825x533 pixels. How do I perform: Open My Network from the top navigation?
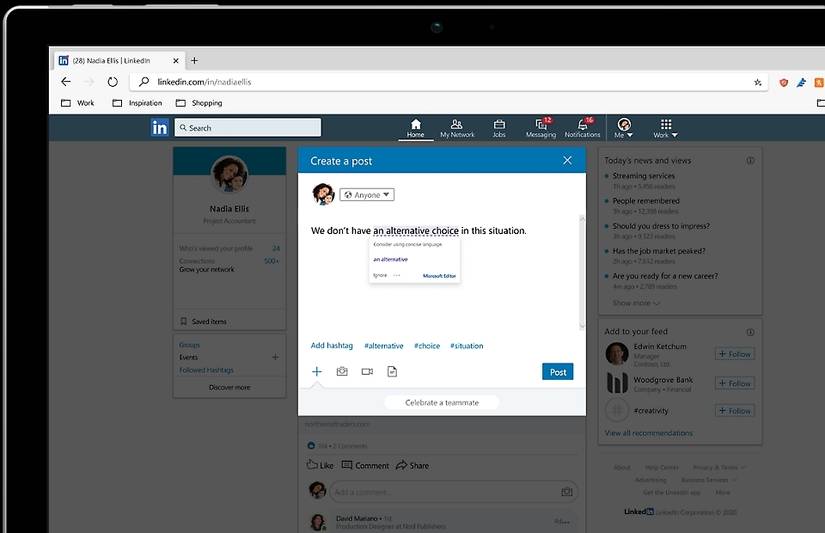[457, 128]
